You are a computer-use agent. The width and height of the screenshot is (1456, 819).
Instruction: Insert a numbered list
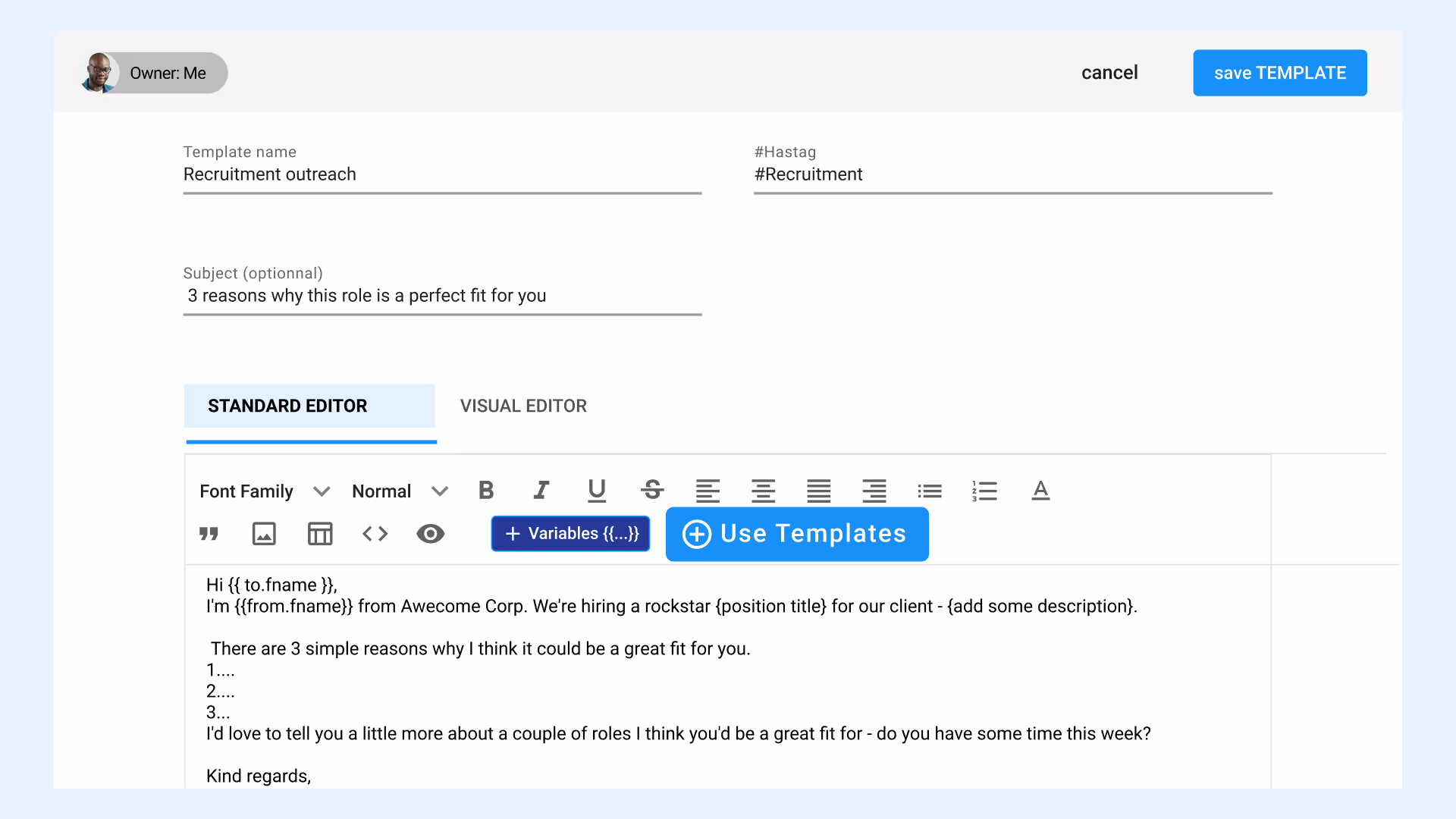(x=984, y=491)
